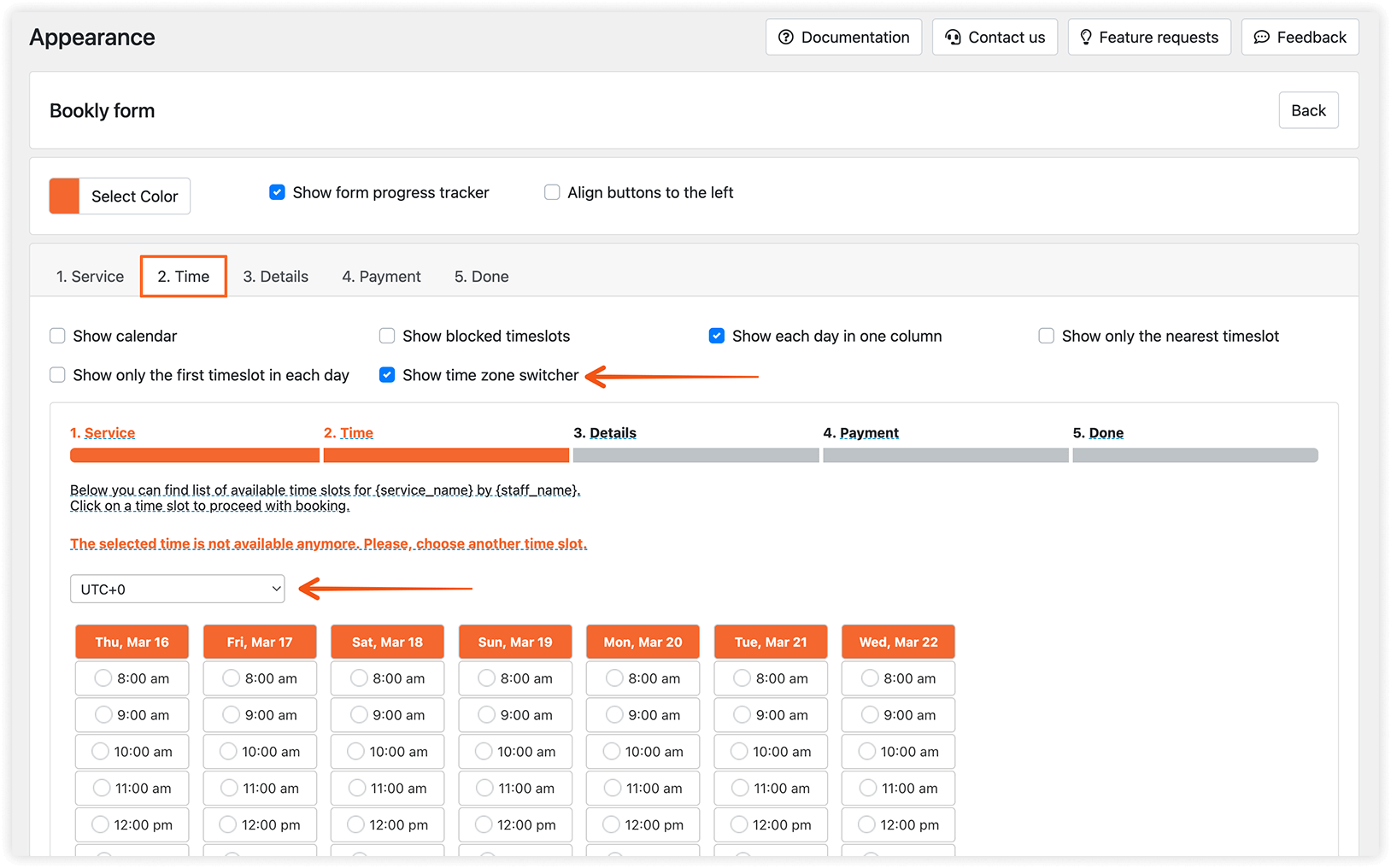Viewport: 1391px width, 868px height.
Task: Open Feature requests via the lightbulb icon
Action: [1086, 37]
